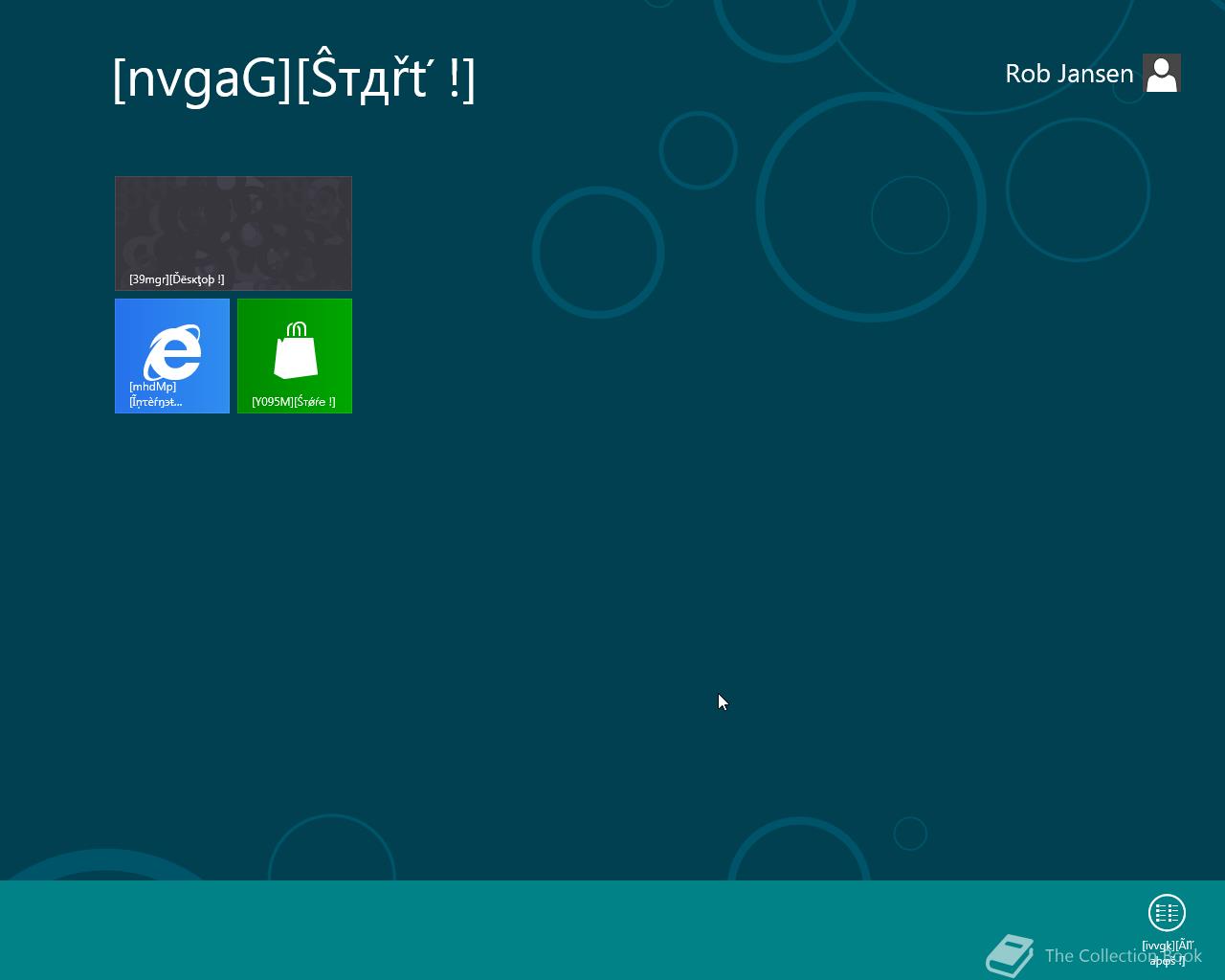Open the Desktop tile
This screenshot has width=1225, height=980.
(234, 234)
